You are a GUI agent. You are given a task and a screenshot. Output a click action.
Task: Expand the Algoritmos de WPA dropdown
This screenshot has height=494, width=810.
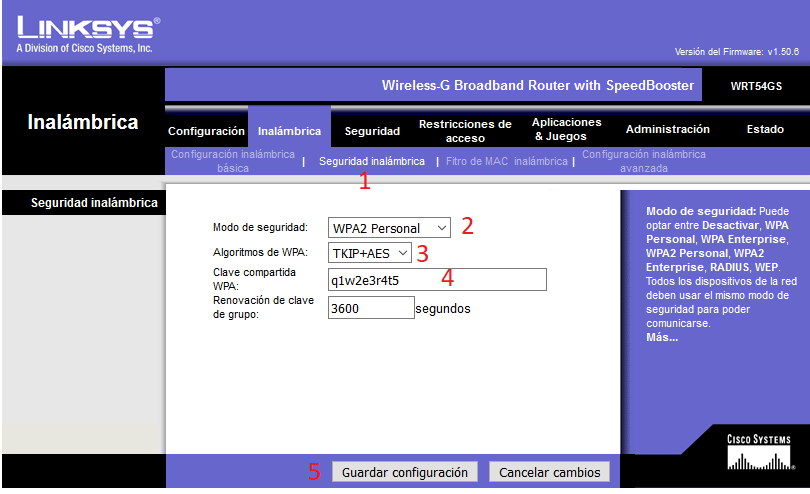pyautogui.click(x=369, y=253)
